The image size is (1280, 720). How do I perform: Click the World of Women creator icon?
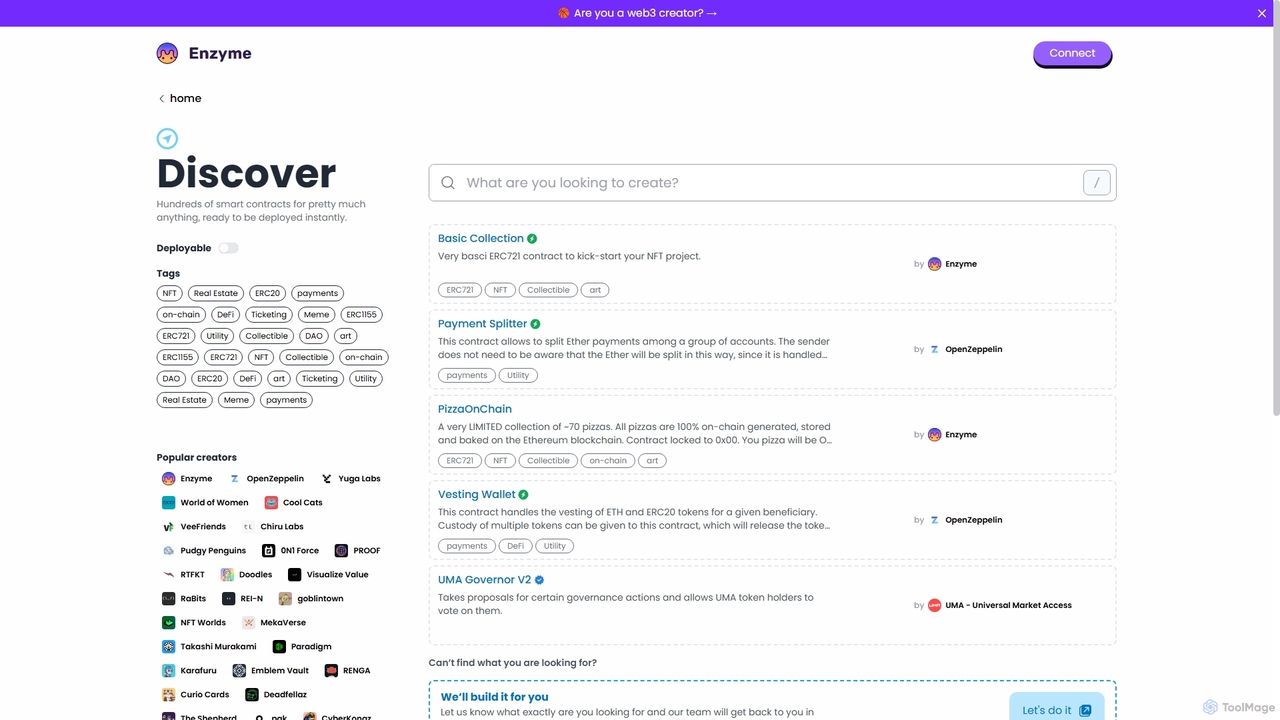click(x=169, y=503)
